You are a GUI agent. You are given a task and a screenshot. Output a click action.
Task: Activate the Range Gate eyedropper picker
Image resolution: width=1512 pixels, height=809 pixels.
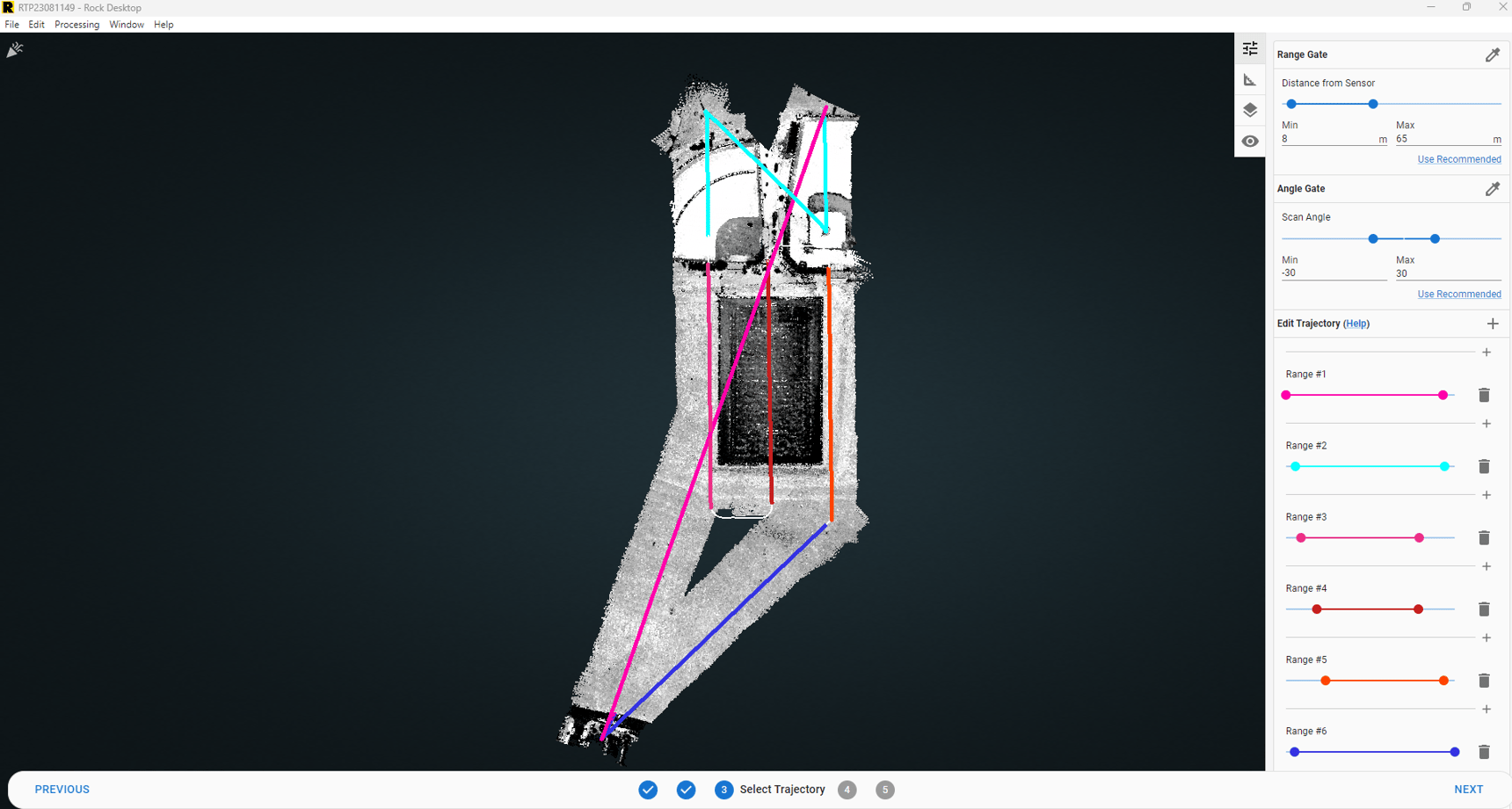(1493, 55)
